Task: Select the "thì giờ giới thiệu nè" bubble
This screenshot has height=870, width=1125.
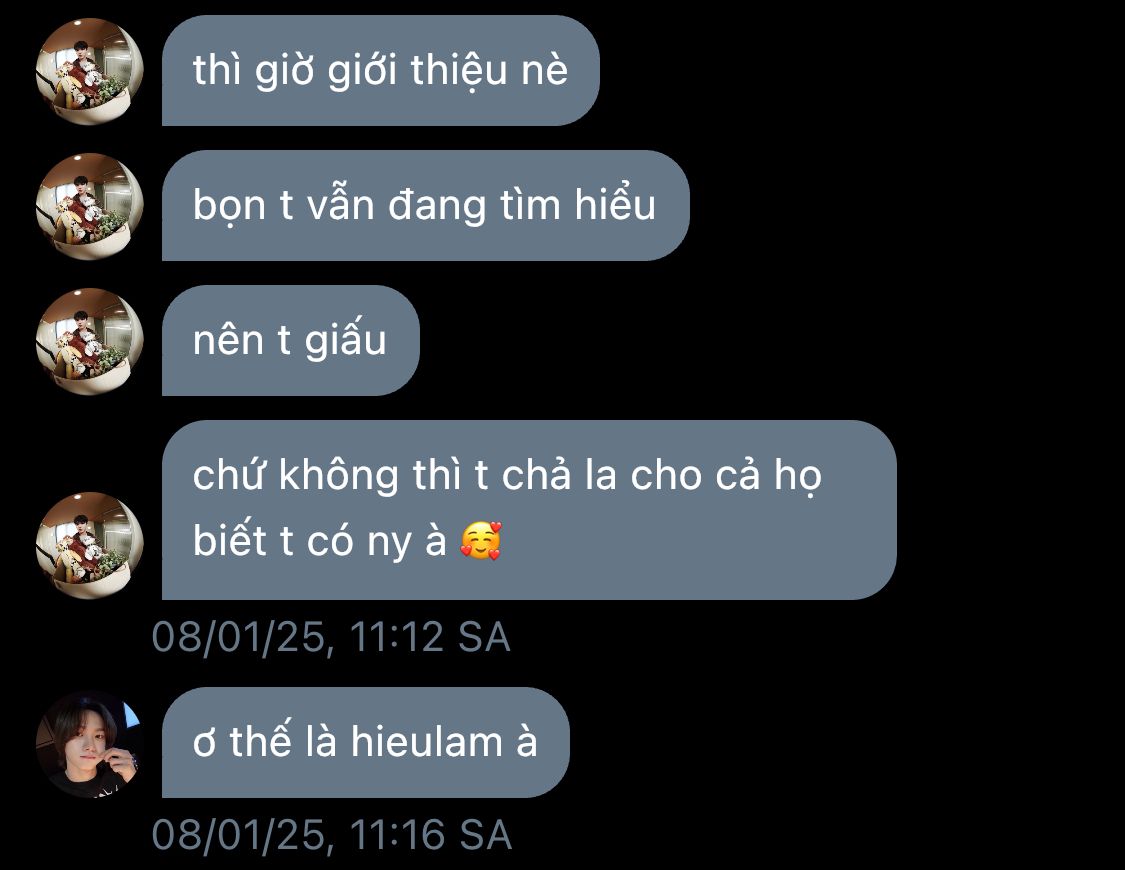Action: pos(381,70)
